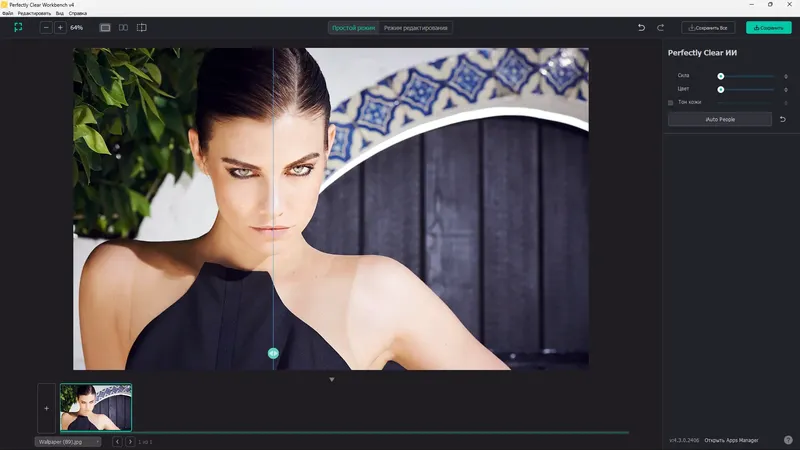
Task: Go to previous image with left arrow
Action: coord(117,442)
